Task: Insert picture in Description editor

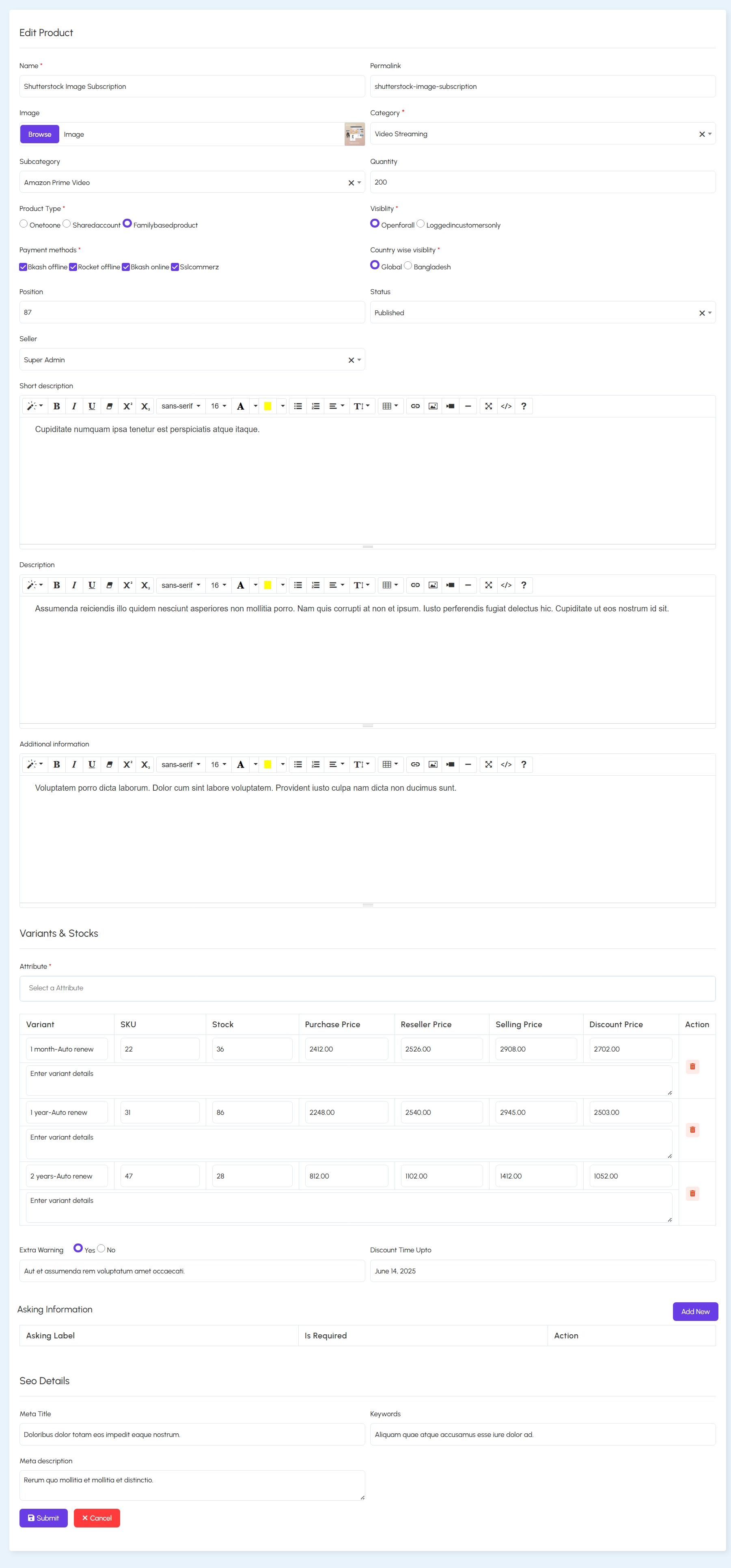Action: (x=433, y=585)
